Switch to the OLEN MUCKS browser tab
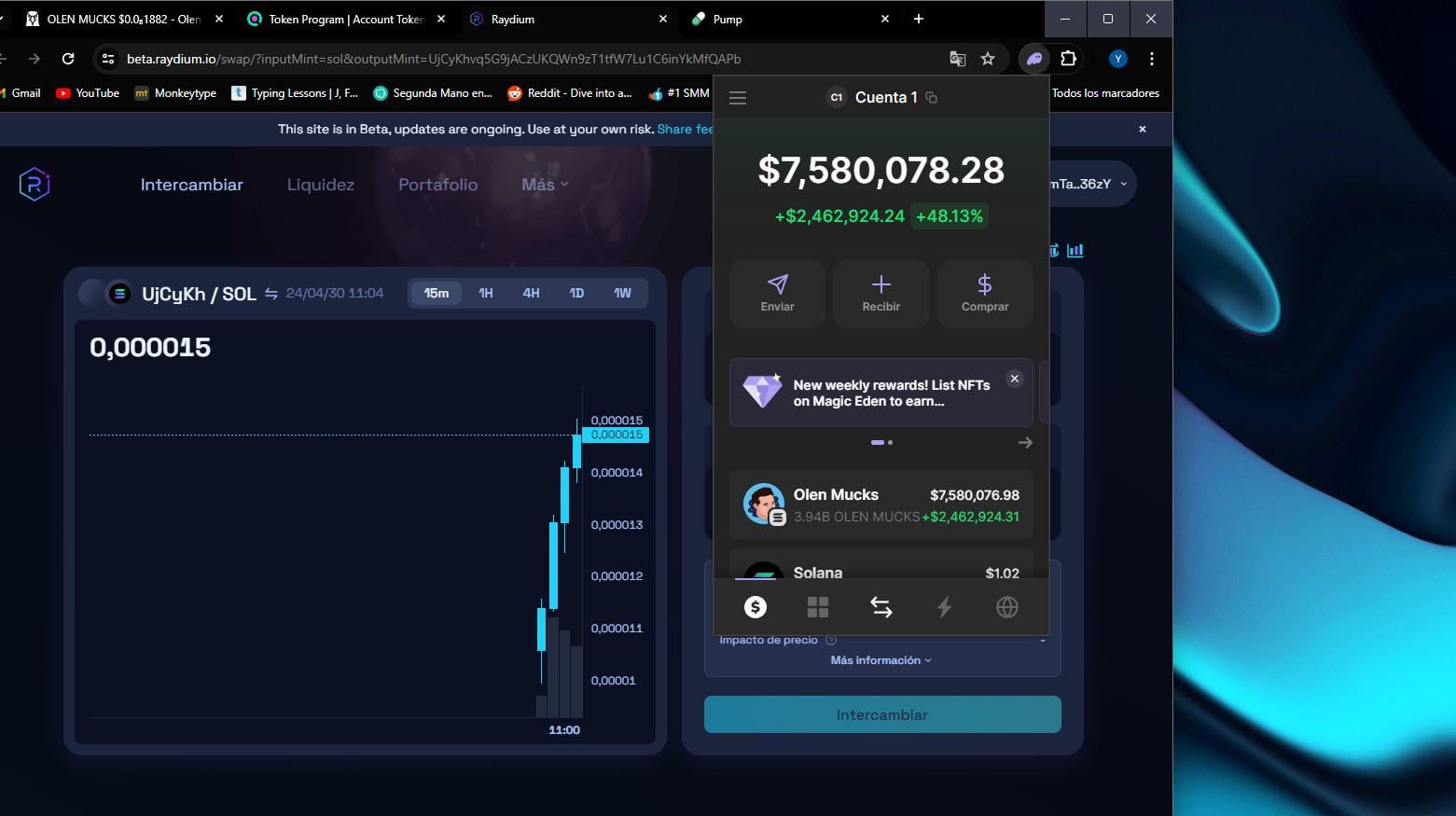 124,19
